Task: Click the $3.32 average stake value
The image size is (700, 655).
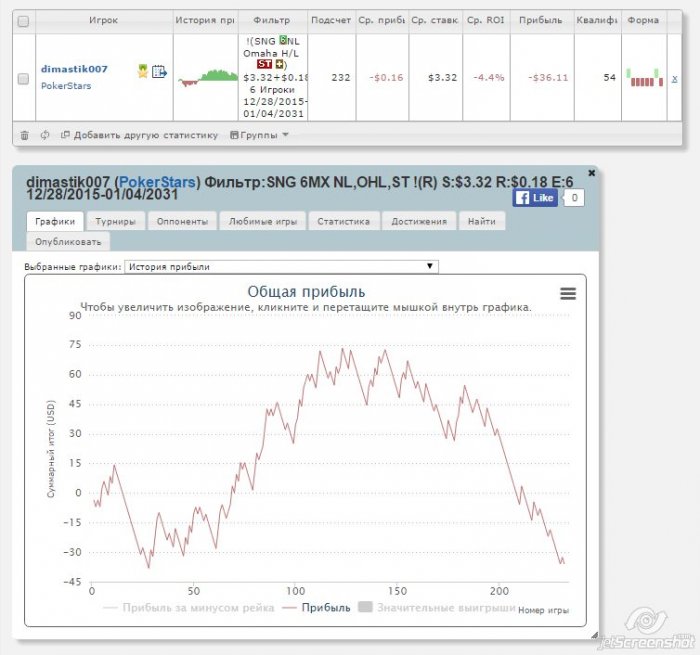Action: (x=442, y=78)
